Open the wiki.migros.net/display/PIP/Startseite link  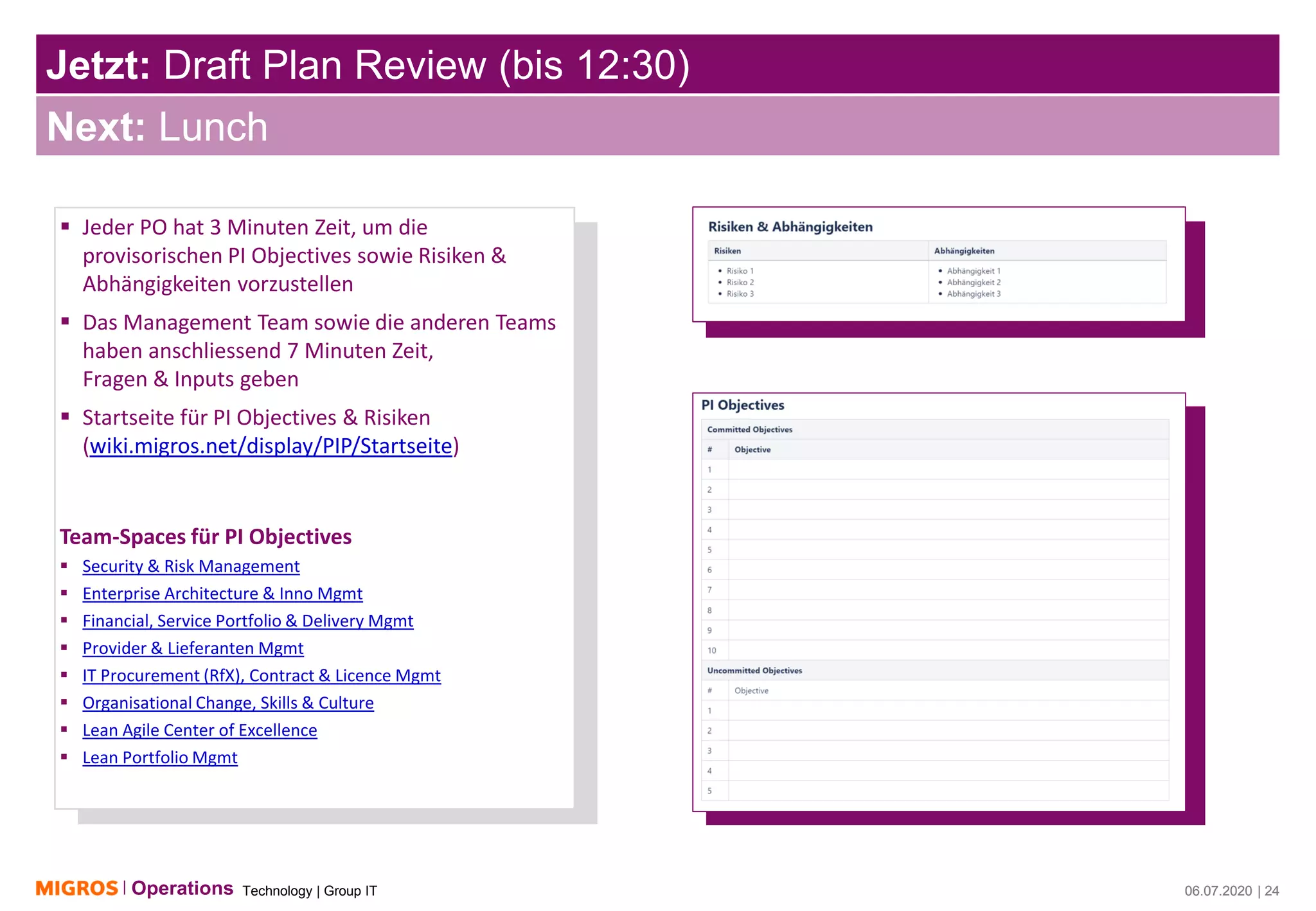coord(271,446)
